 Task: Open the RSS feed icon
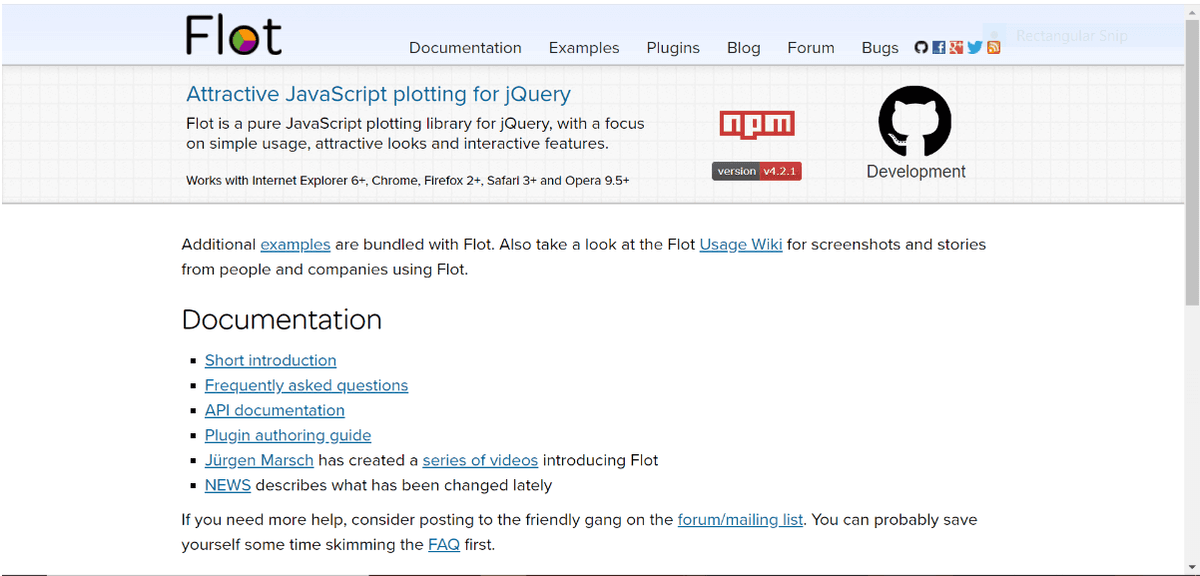click(993, 48)
